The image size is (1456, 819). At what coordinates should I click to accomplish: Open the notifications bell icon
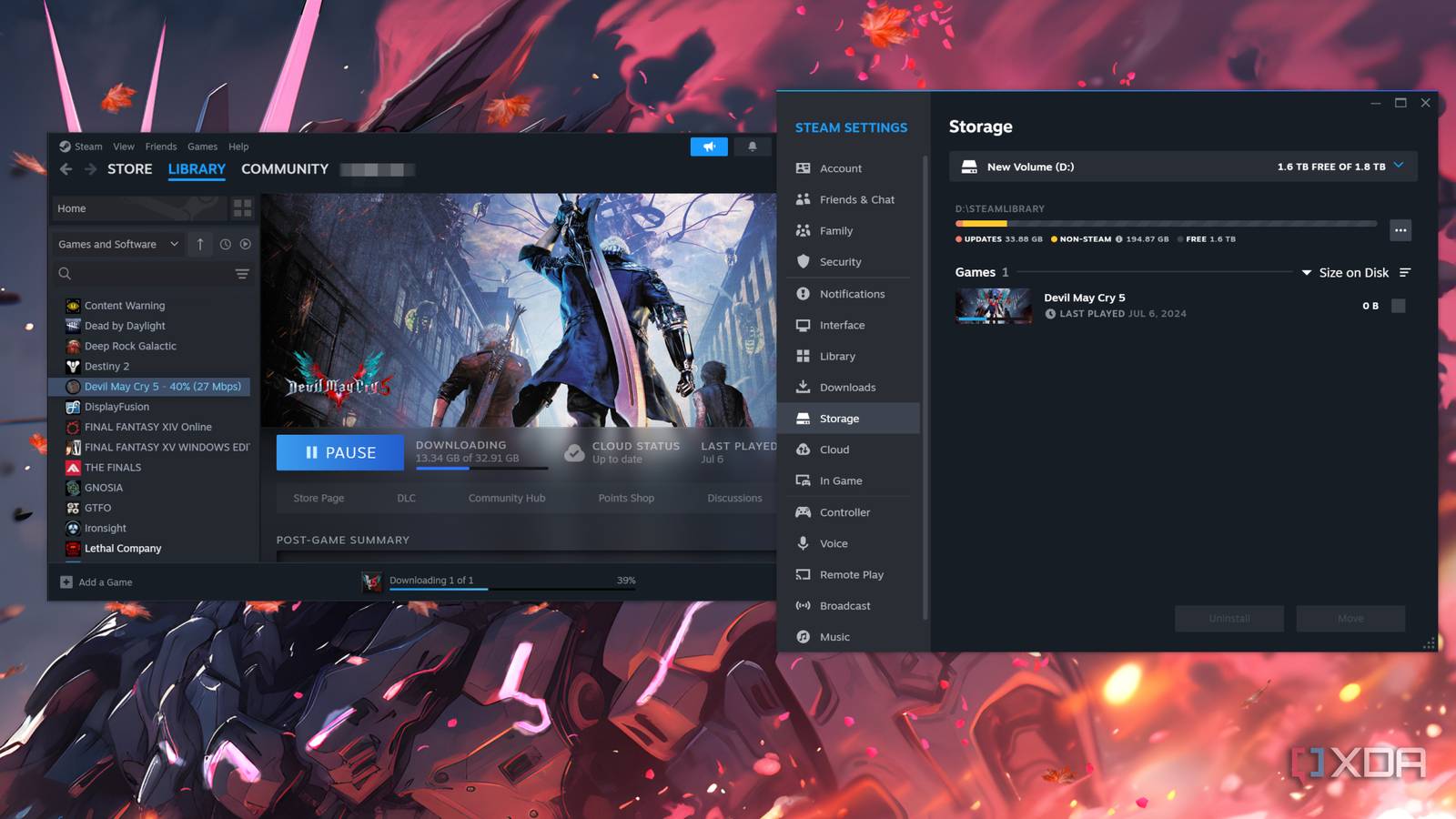pyautogui.click(x=753, y=147)
